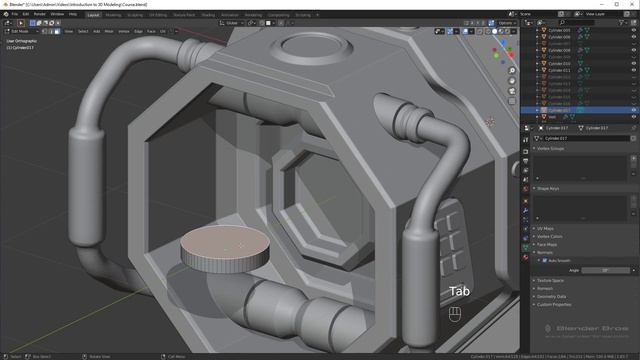
Task: Open the Material properties tab icon
Action: (526, 258)
